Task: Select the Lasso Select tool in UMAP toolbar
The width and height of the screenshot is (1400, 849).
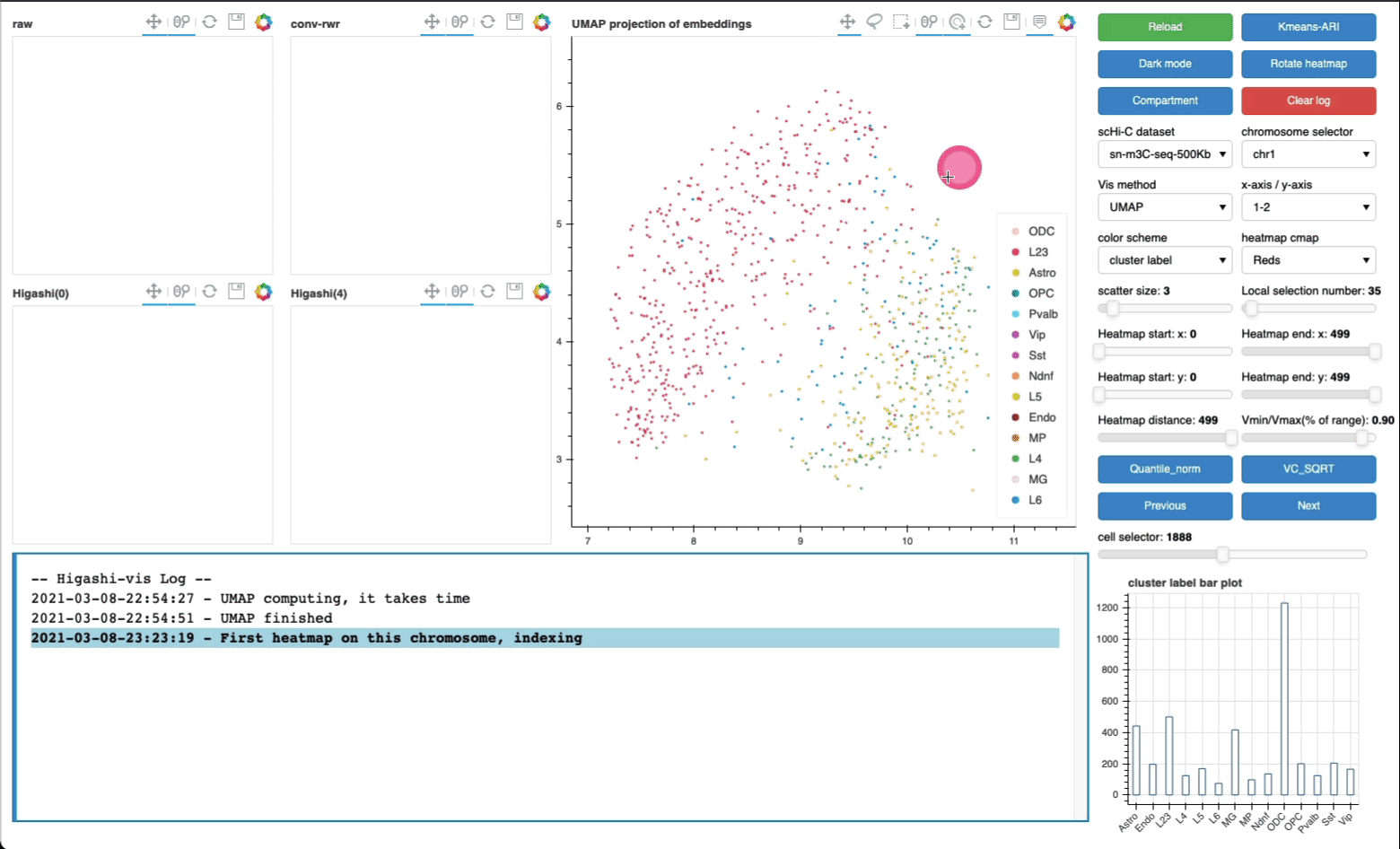Action: (x=874, y=22)
